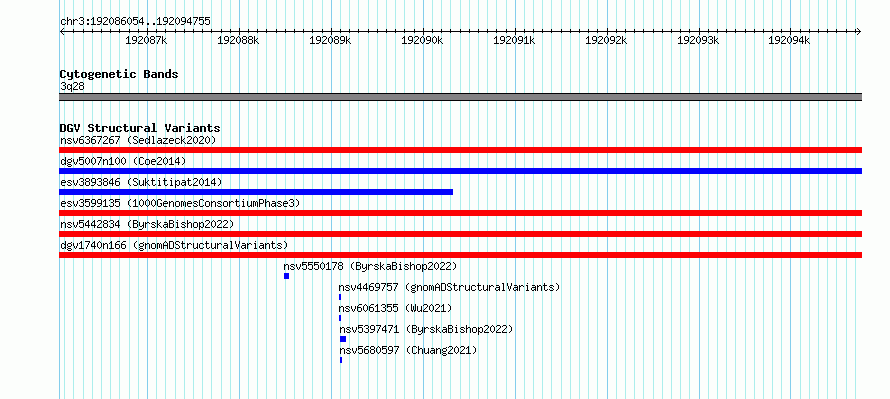
Task: Select the red bar beneath esv3599135
Action: pos(460,213)
